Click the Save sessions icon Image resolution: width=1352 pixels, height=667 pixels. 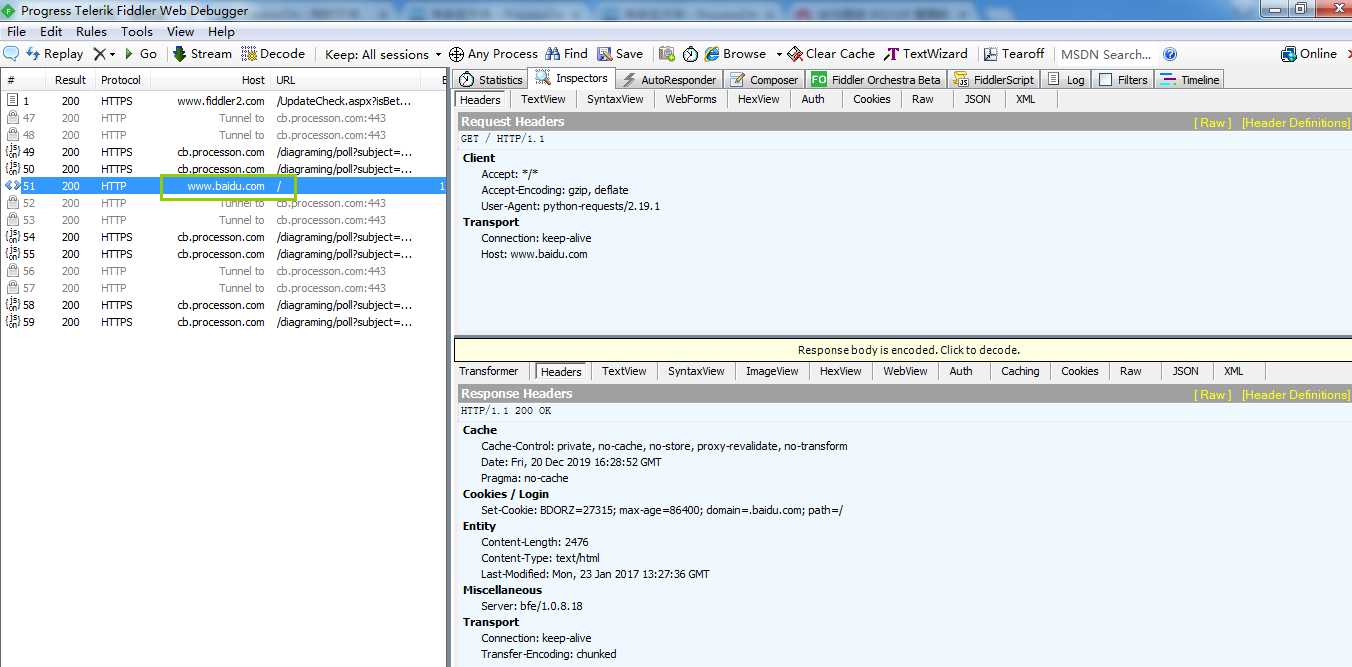click(x=605, y=54)
